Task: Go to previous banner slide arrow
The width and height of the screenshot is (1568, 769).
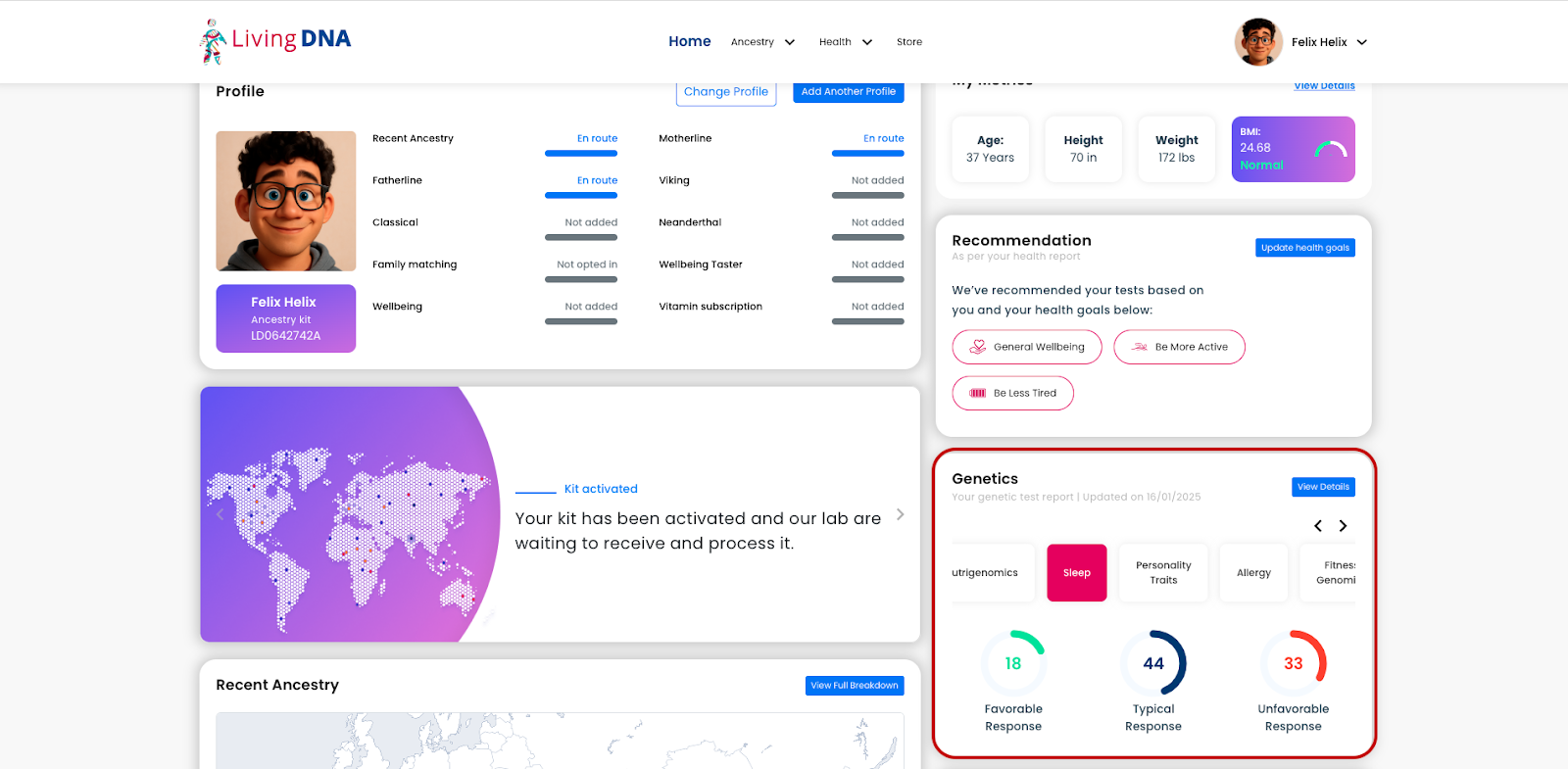Action: pos(220,514)
